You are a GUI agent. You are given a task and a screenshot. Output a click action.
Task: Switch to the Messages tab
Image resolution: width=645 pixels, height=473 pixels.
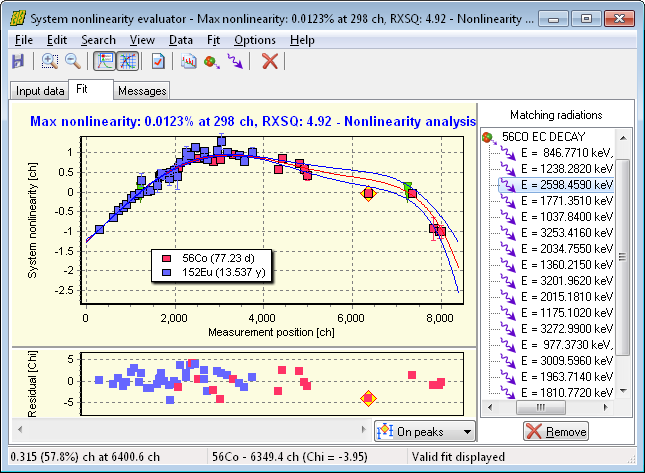pos(142,91)
